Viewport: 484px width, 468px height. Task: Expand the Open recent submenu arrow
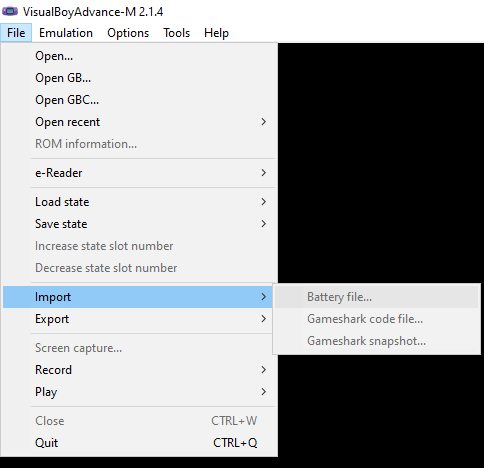pyautogui.click(x=264, y=122)
